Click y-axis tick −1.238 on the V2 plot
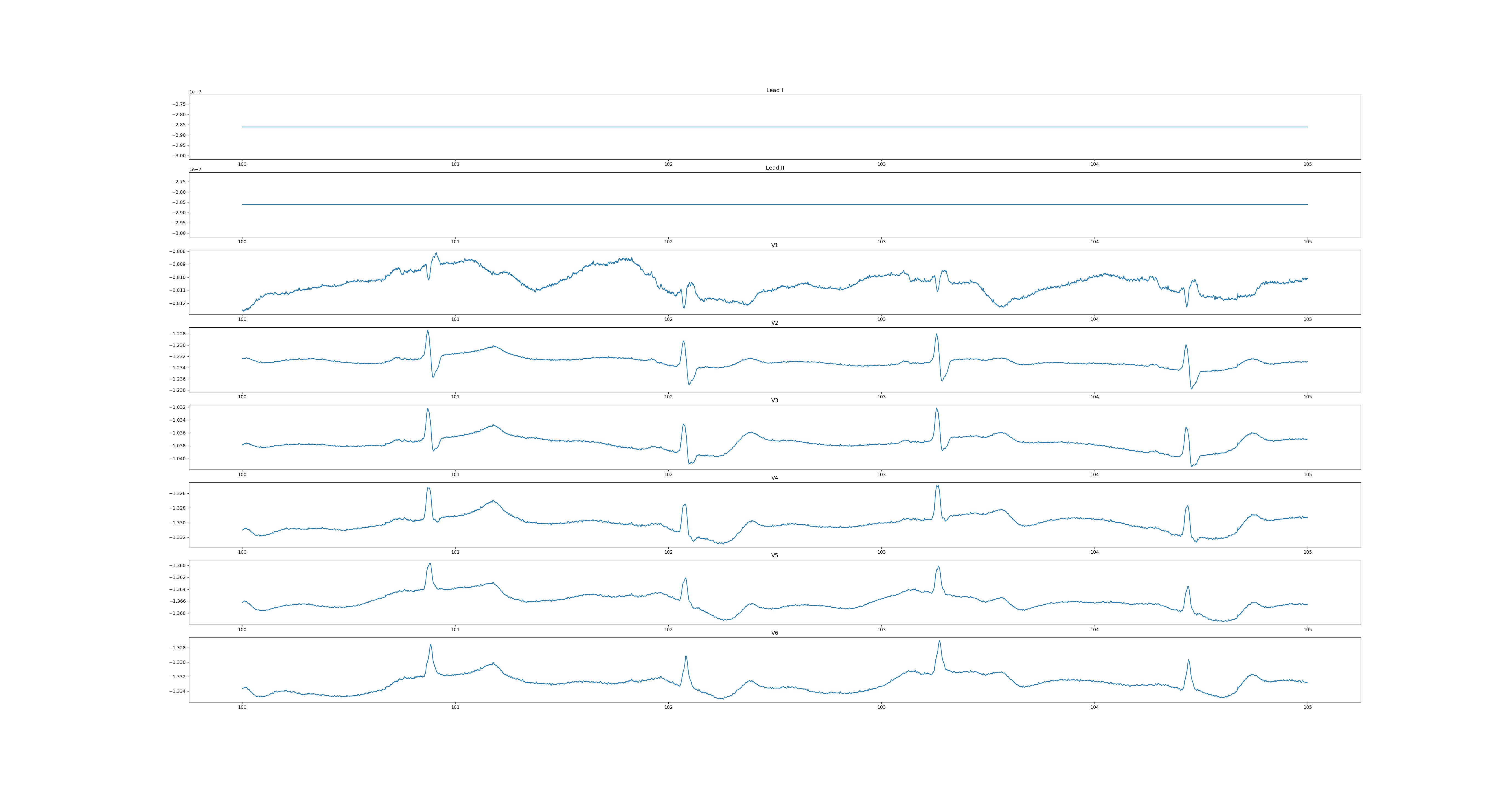Viewport: 1512px width, 789px height. 177,390
